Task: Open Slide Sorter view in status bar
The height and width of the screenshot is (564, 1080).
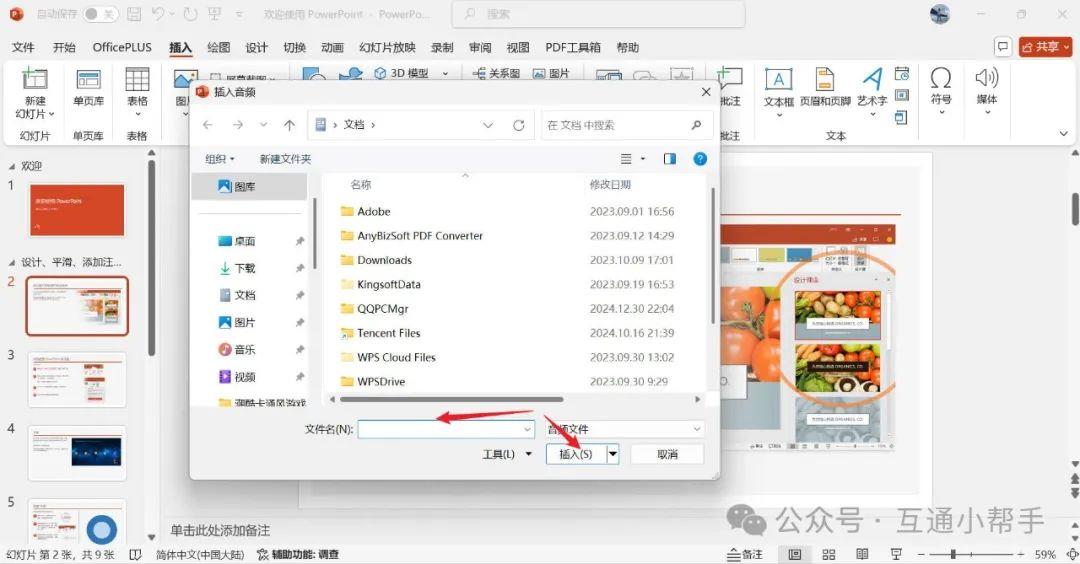Action: pos(829,554)
